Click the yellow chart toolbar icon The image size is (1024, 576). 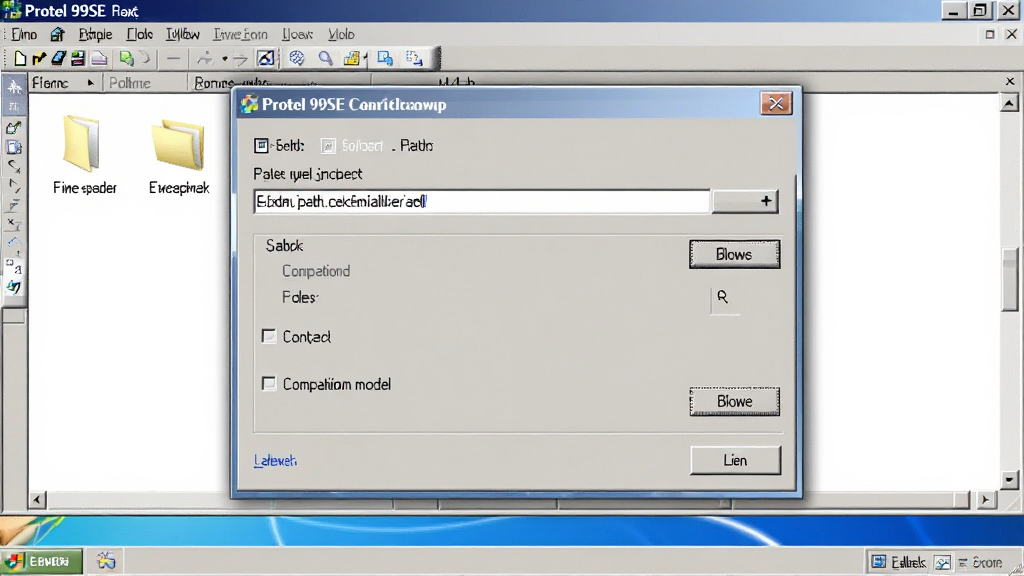pos(352,59)
